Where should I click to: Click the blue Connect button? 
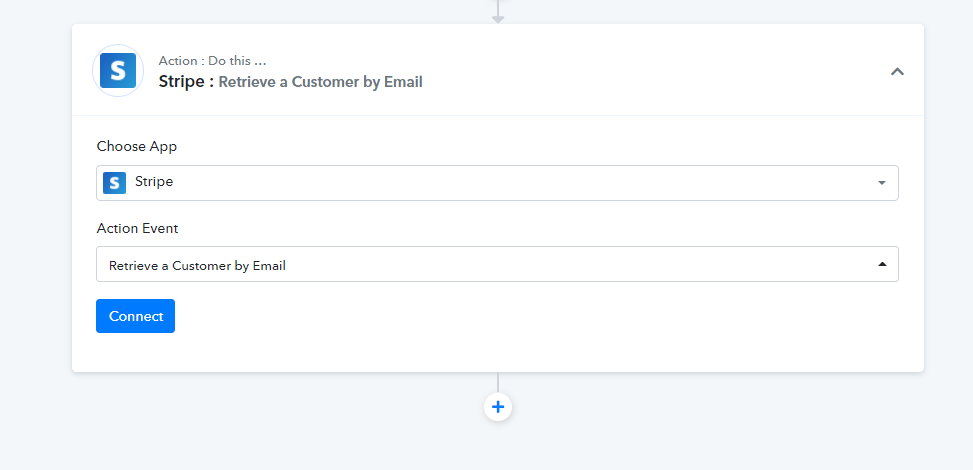pyautogui.click(x=135, y=316)
